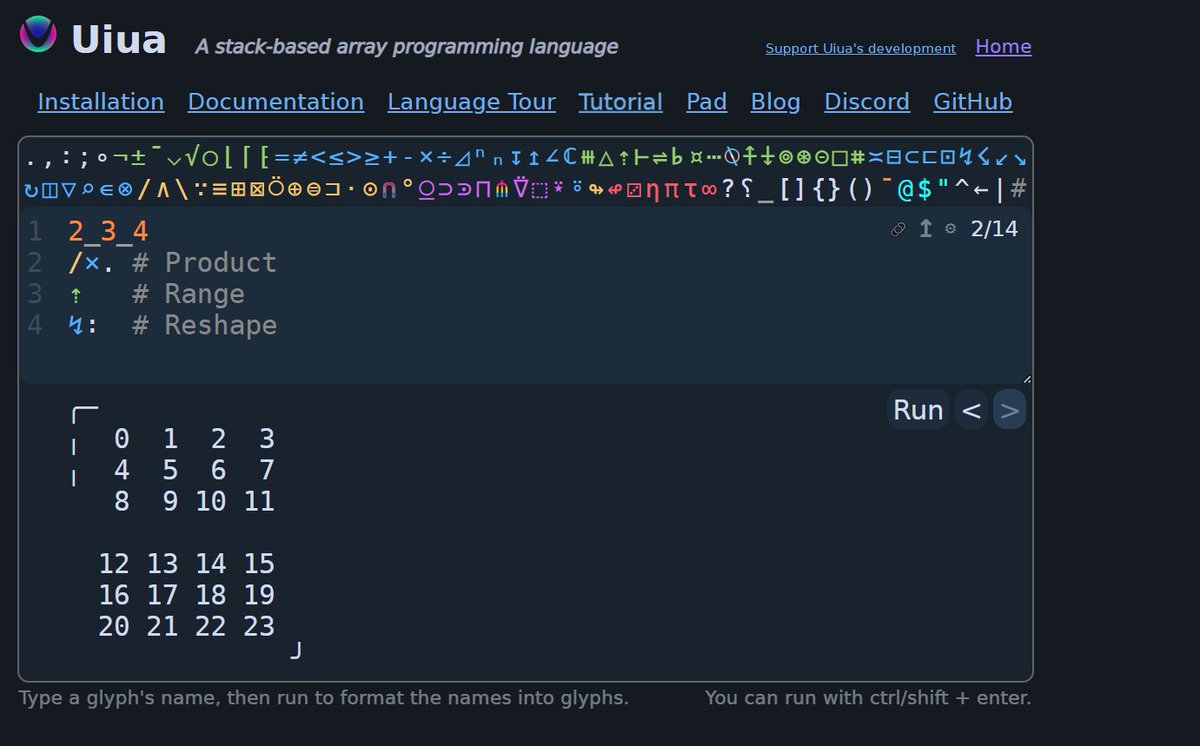Insert the modulus ◿ triangle glyph
This screenshot has height=746, width=1200.
(x=463, y=157)
